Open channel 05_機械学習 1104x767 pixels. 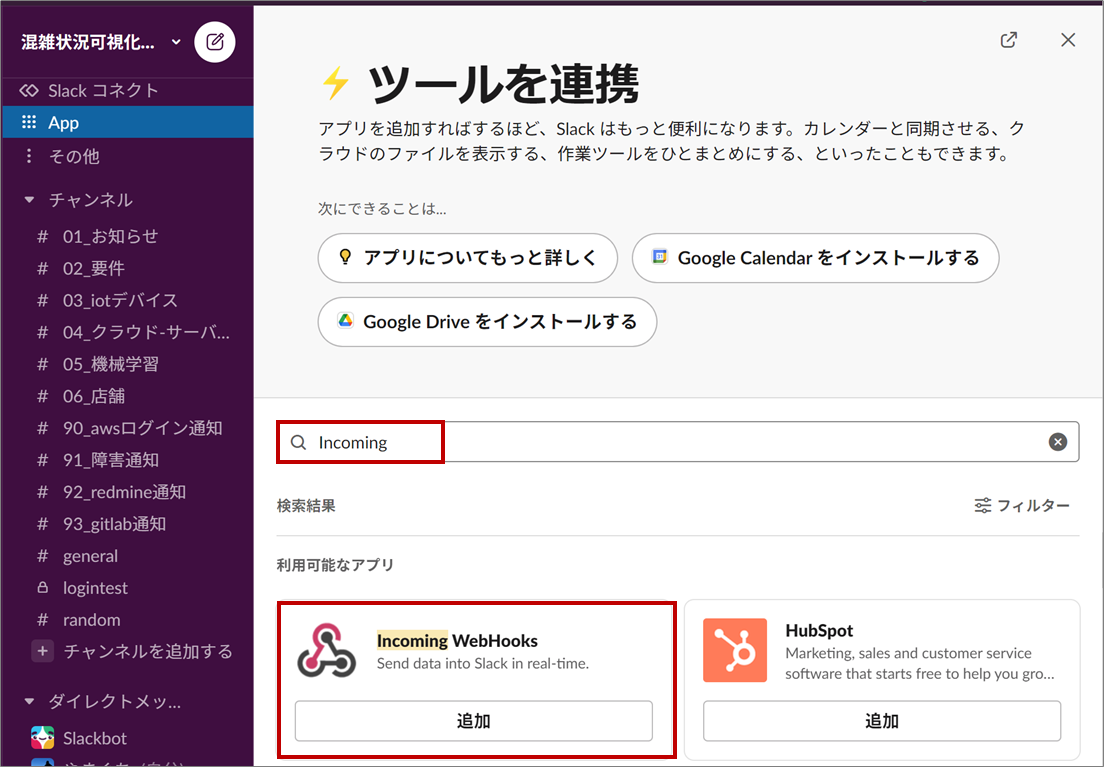[x=111, y=364]
